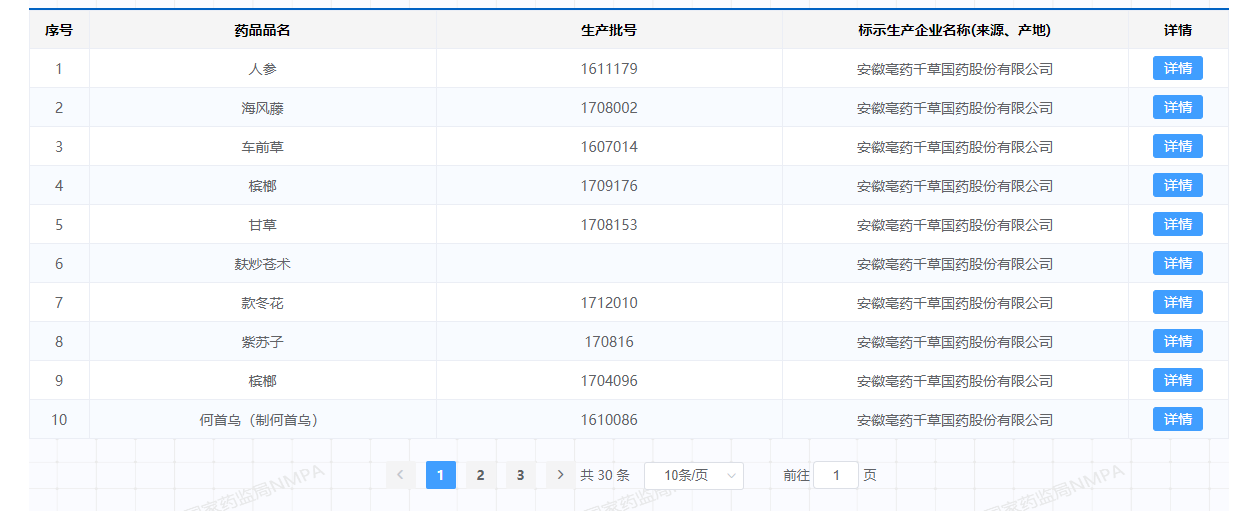Click the 前往 page number input field
The width and height of the screenshot is (1256, 524).
coord(835,475)
